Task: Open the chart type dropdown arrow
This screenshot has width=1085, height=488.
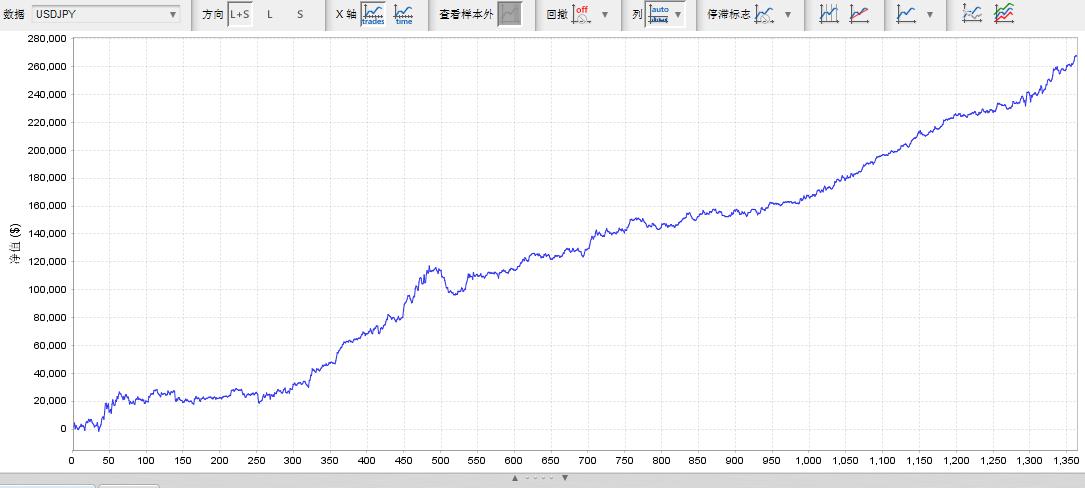Action: 930,15
